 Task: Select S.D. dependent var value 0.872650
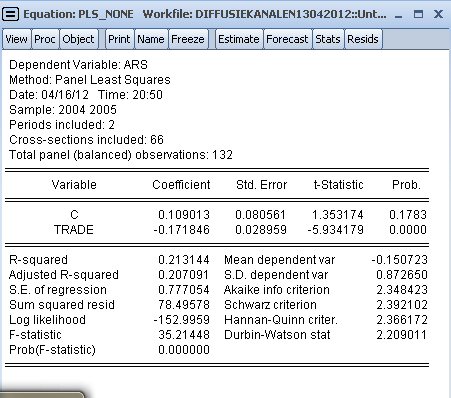pos(402,275)
